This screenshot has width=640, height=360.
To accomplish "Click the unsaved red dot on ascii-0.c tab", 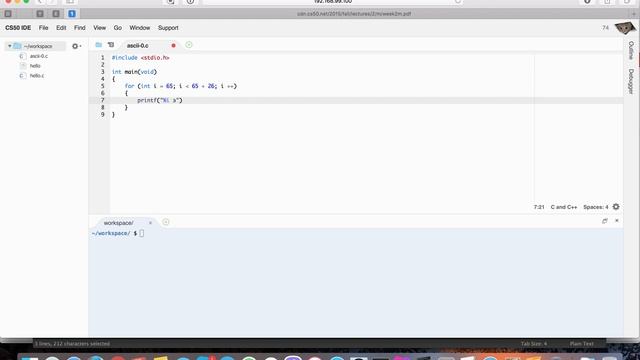I will (x=173, y=46).
